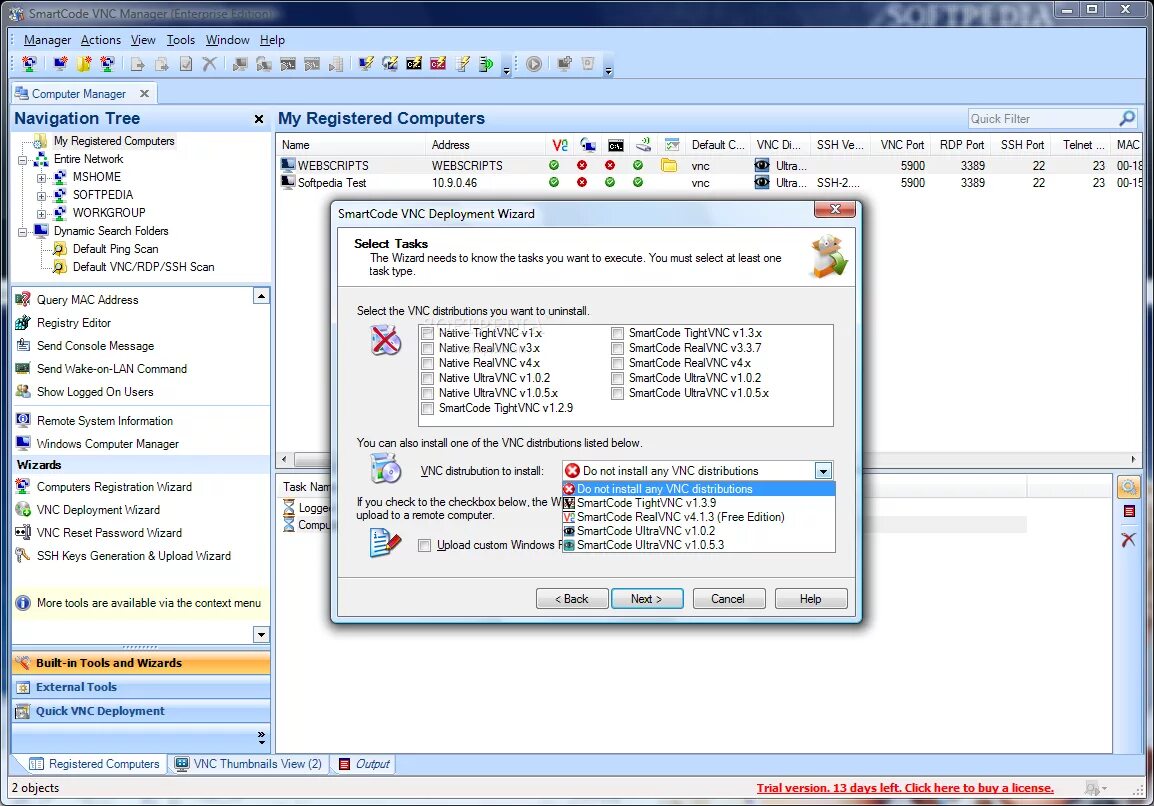Open the Tools menu

click(x=180, y=40)
